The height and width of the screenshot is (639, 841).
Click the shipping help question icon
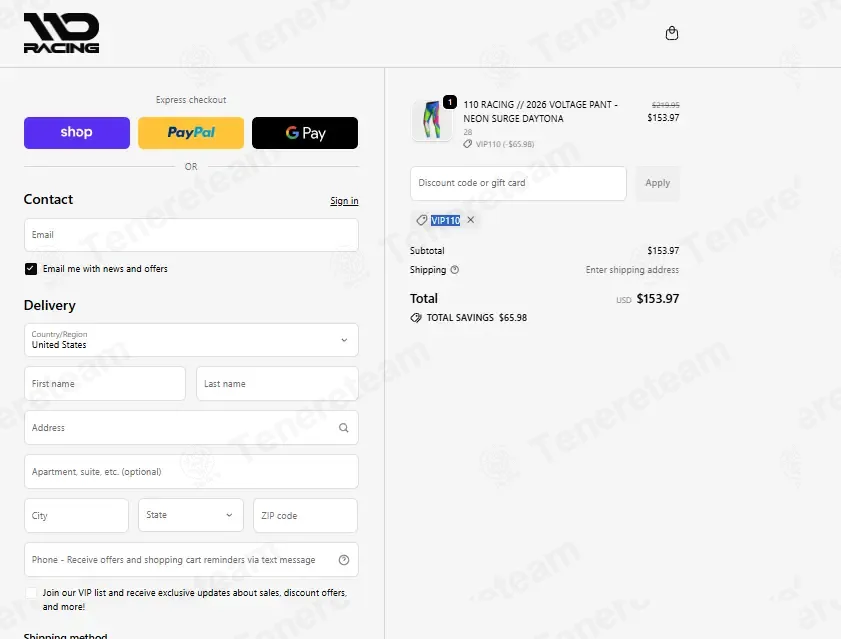pyautogui.click(x=455, y=270)
